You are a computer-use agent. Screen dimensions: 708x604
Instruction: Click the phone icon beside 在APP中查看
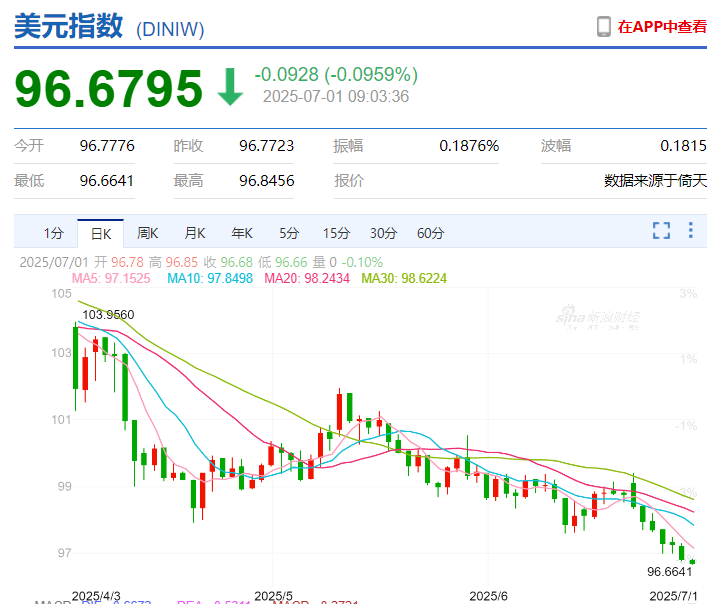[604, 27]
